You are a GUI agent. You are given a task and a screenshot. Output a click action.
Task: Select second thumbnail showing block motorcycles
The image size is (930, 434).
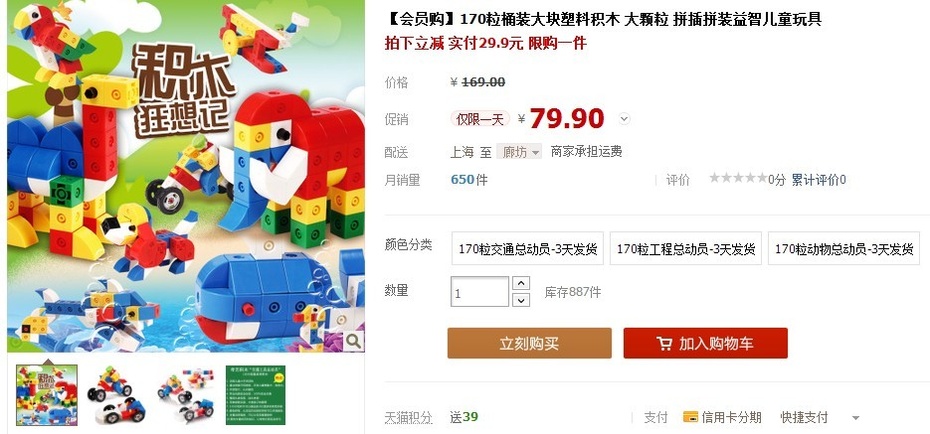pyautogui.click(x=110, y=395)
